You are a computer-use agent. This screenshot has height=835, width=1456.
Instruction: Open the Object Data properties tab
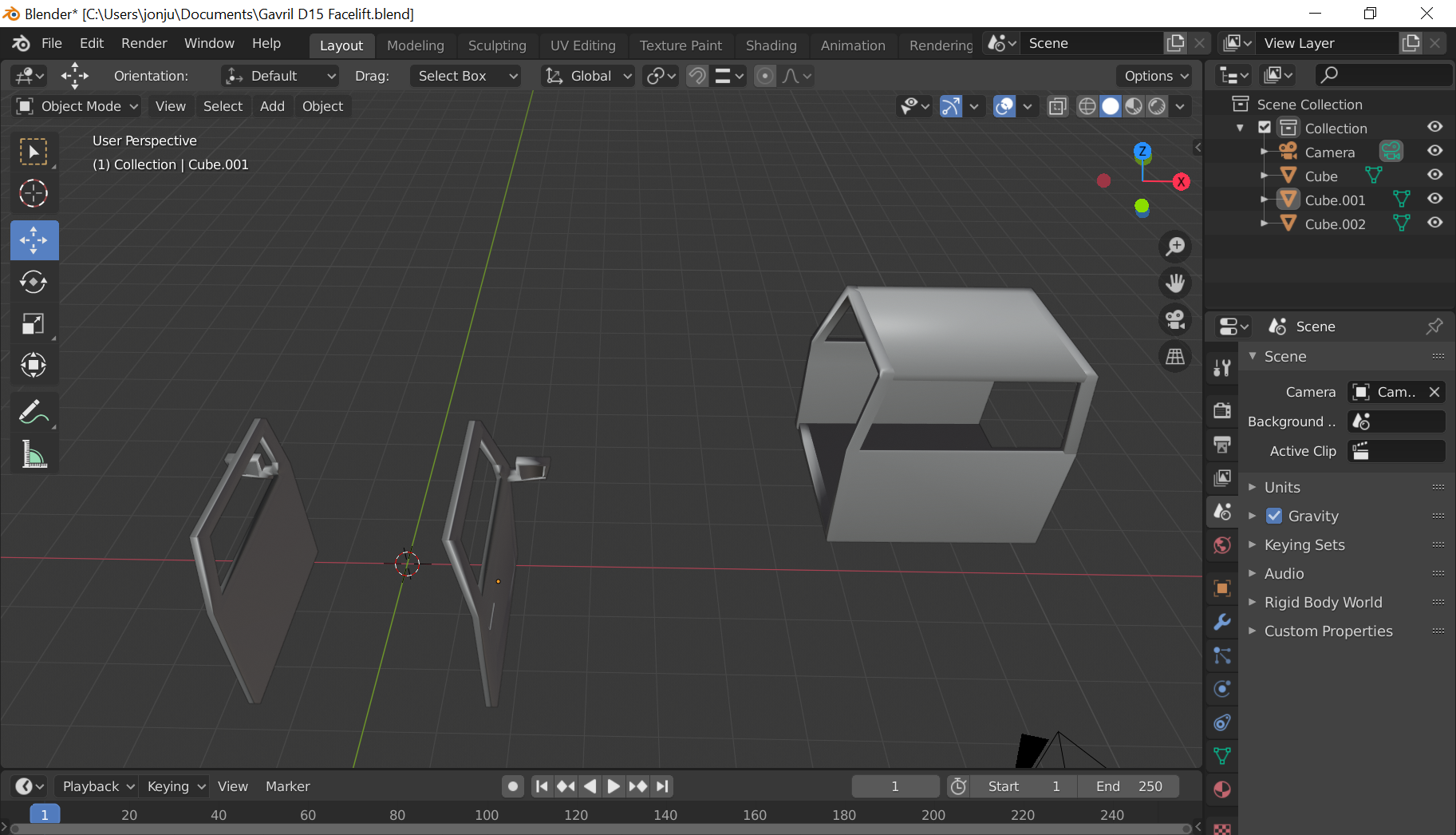click(1222, 756)
